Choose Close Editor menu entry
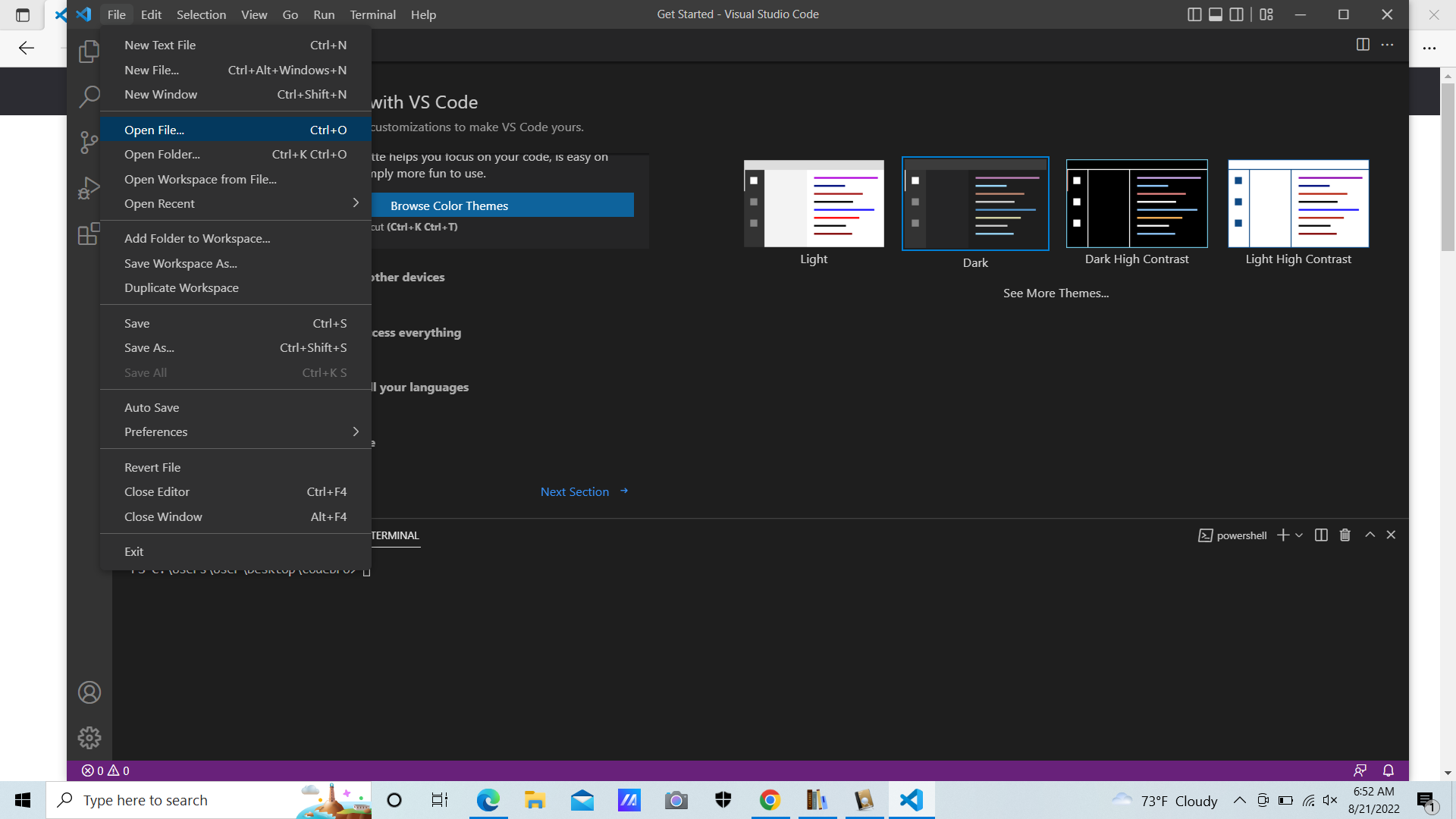 tap(235, 491)
